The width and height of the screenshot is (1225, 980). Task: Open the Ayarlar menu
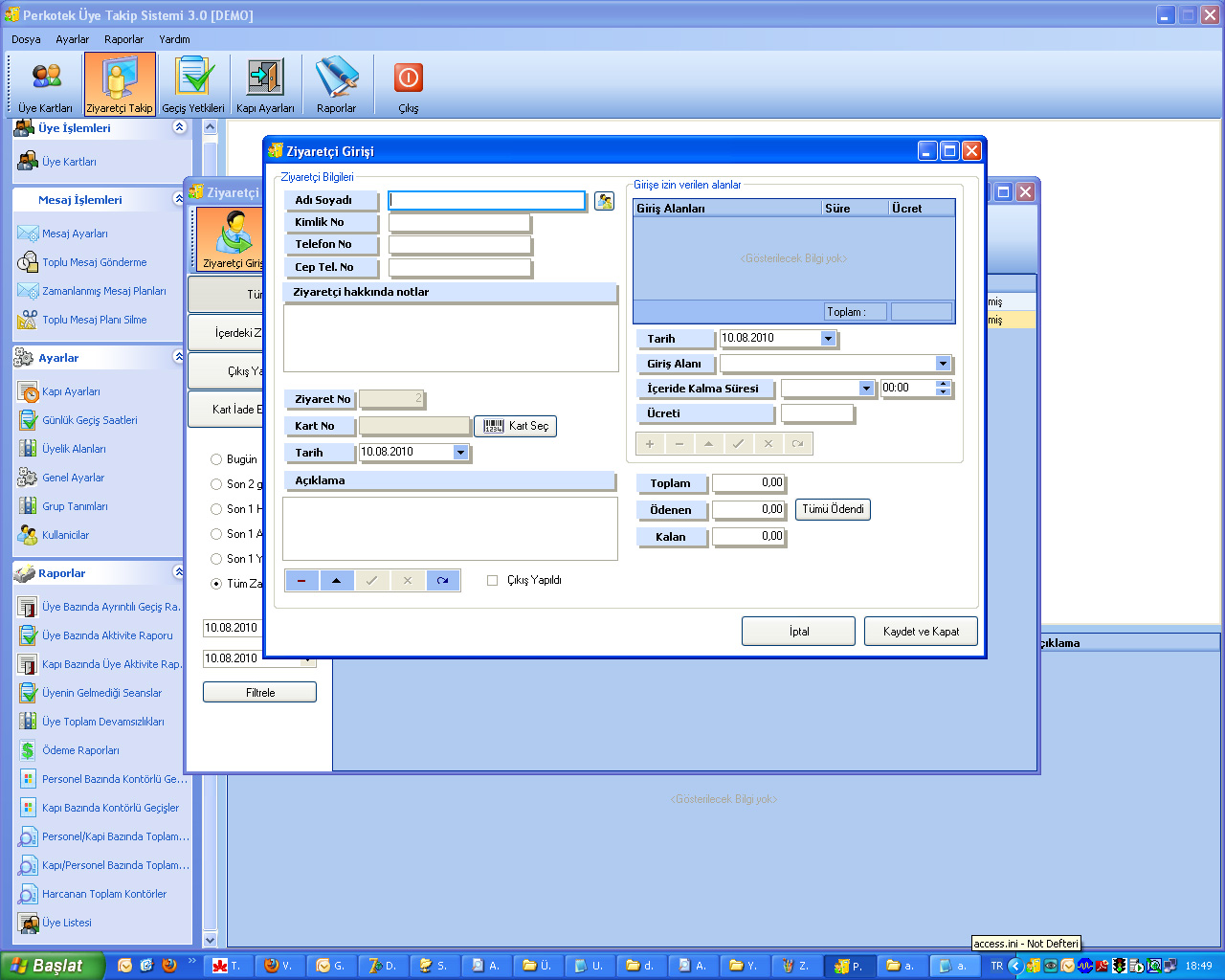(72, 39)
